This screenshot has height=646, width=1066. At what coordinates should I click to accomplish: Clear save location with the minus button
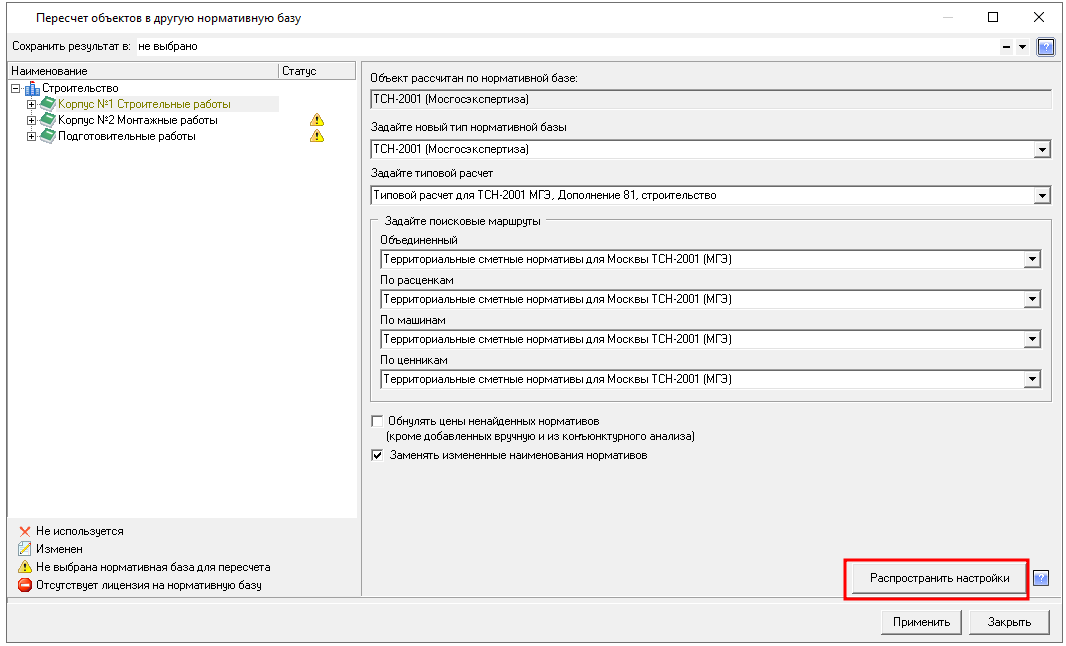pyautogui.click(x=1005, y=47)
